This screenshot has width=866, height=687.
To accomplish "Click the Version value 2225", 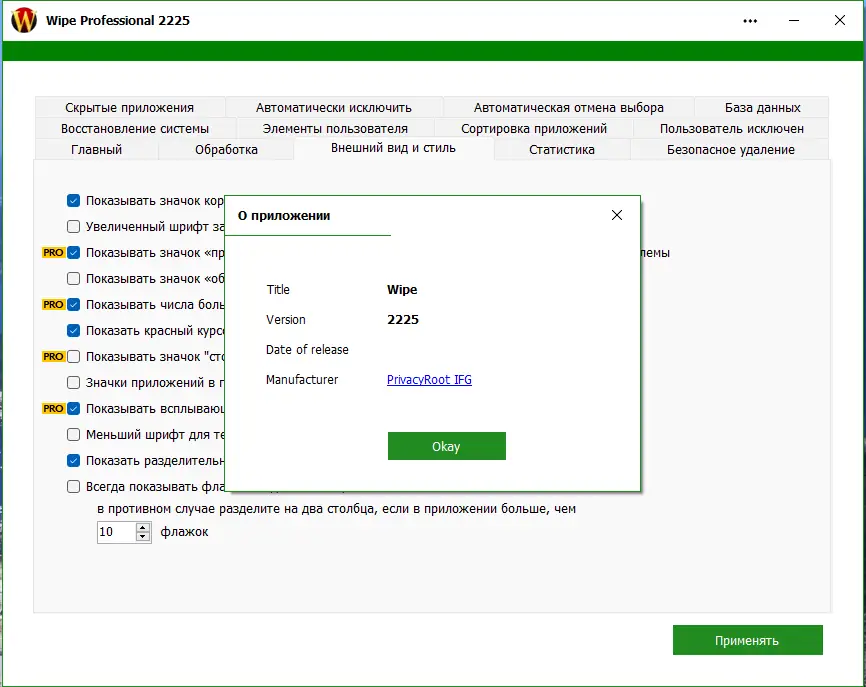I will pos(403,319).
